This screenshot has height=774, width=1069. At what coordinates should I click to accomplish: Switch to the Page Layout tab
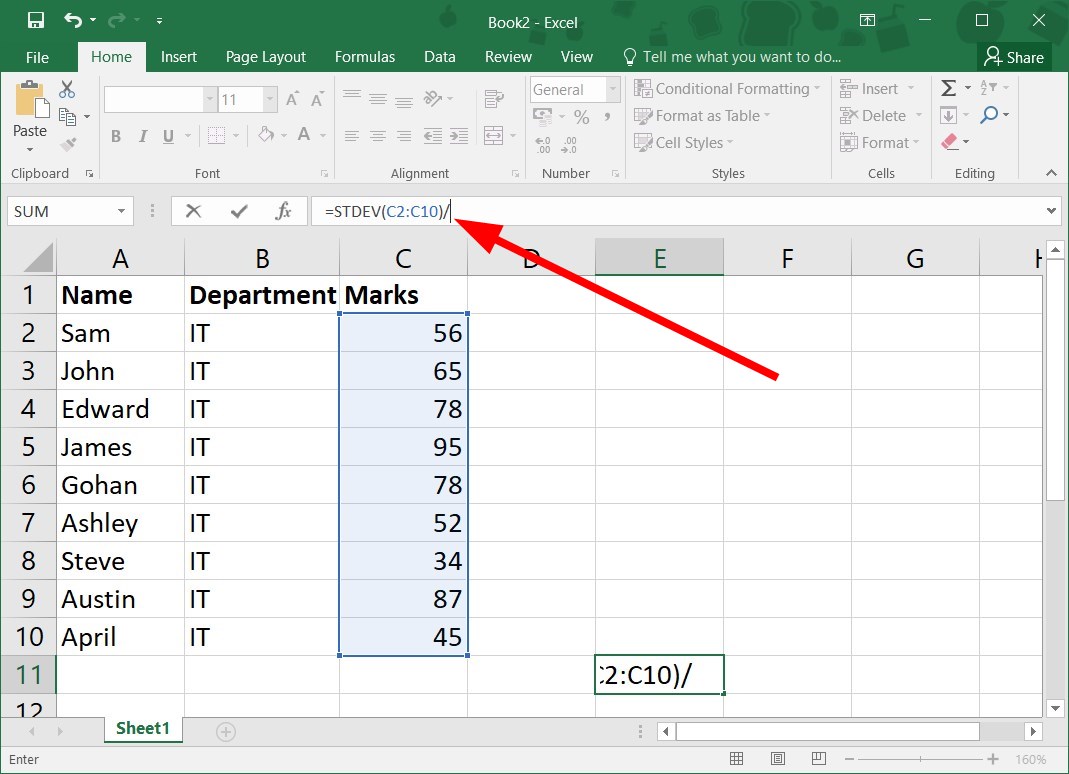266,57
